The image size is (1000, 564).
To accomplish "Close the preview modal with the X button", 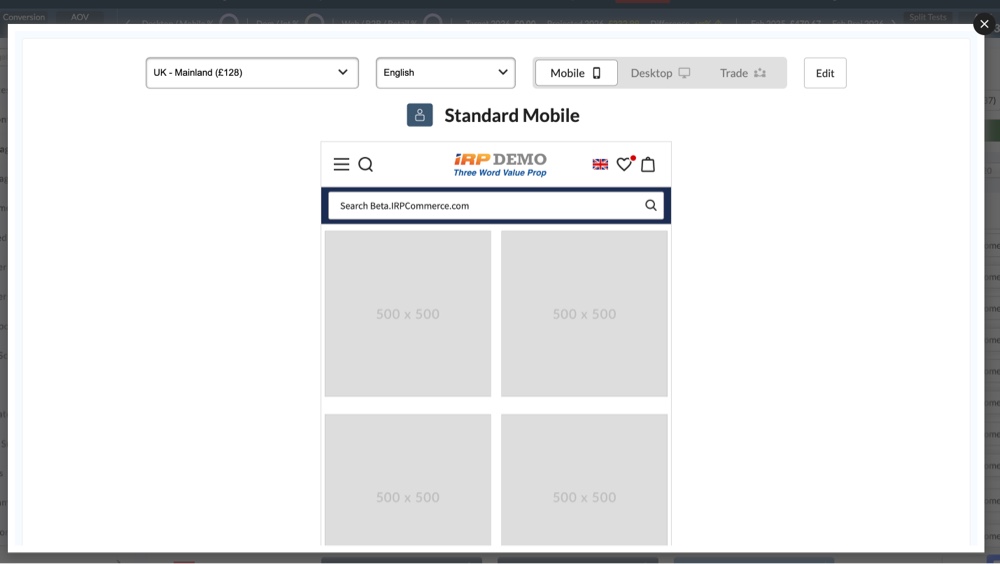I will (x=984, y=24).
